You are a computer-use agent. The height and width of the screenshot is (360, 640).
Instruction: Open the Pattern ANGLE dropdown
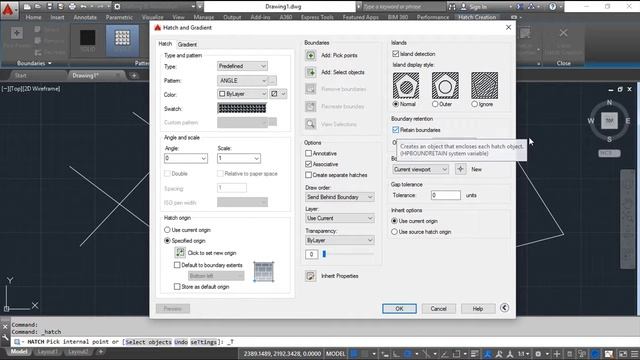tap(242, 80)
